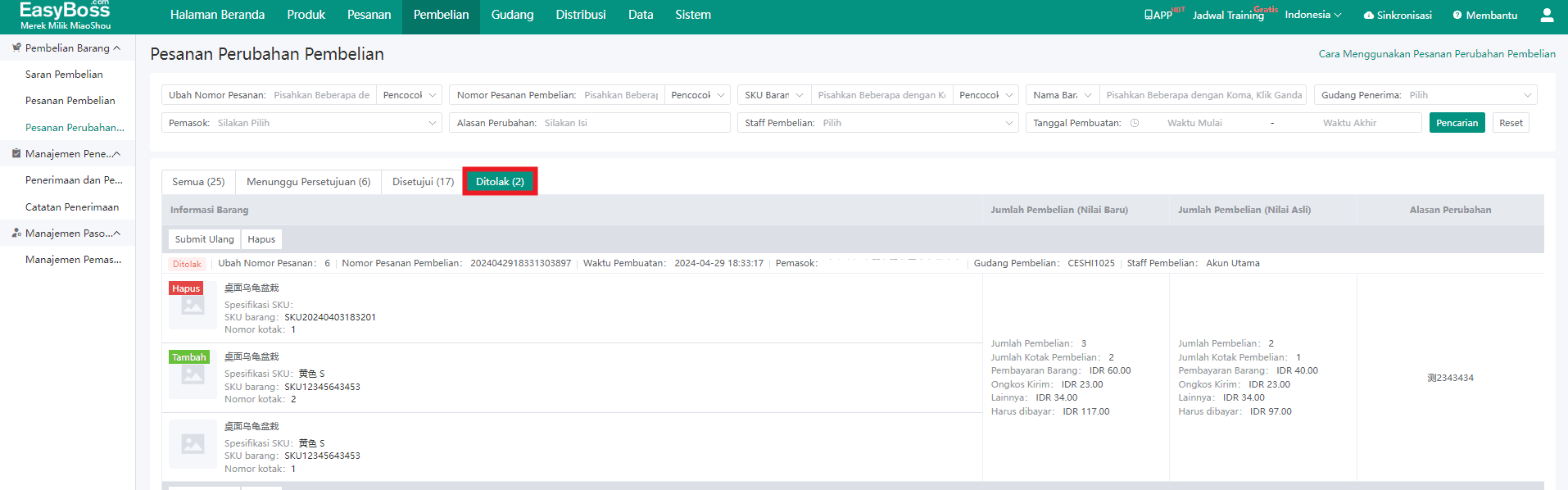Open the user account avatar icon
The image size is (1568, 490).
[1547, 15]
